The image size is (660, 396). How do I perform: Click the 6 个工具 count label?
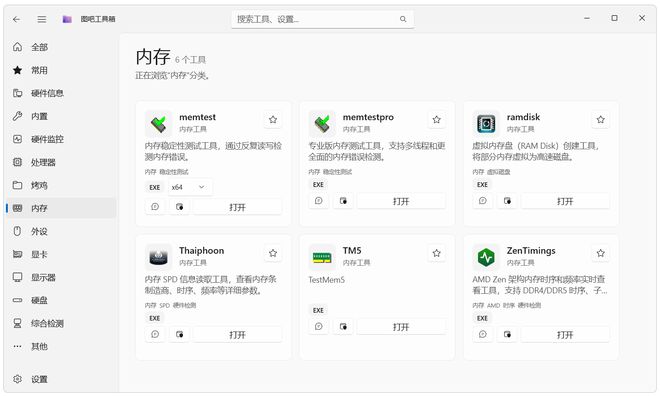190,60
